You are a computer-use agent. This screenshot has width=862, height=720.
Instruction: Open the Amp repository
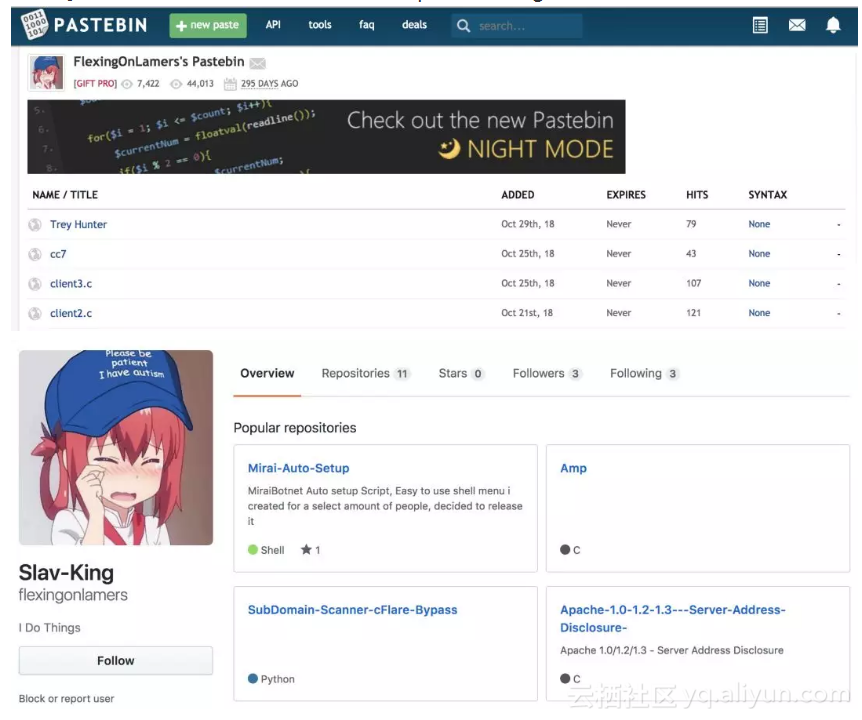coord(573,468)
